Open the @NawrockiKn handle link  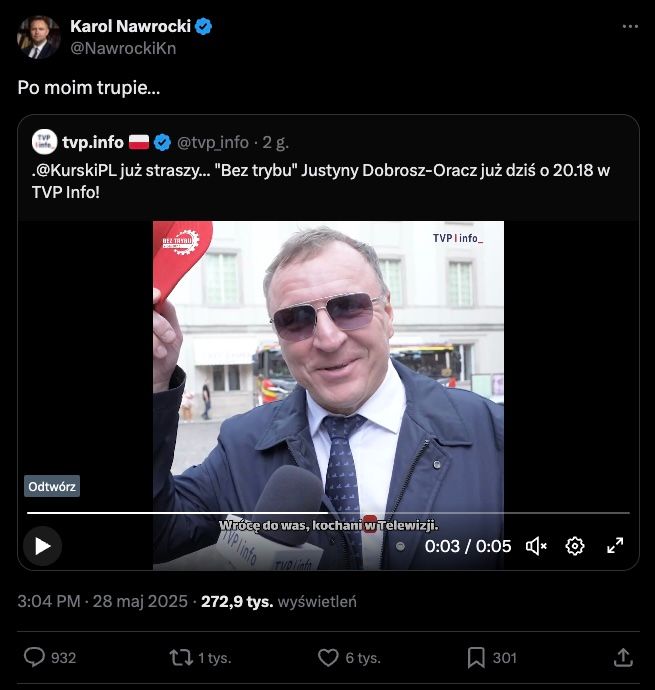(122, 47)
